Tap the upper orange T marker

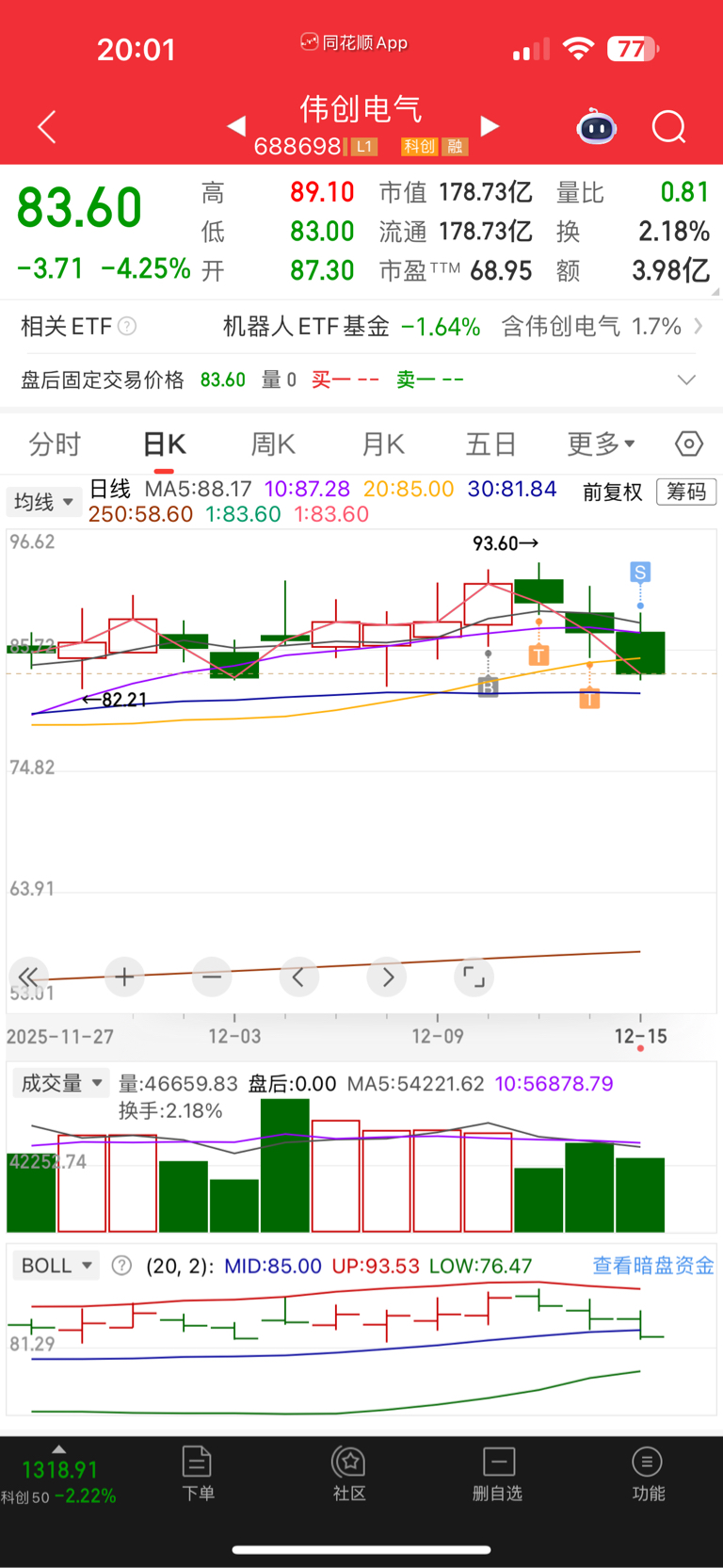[x=538, y=655]
